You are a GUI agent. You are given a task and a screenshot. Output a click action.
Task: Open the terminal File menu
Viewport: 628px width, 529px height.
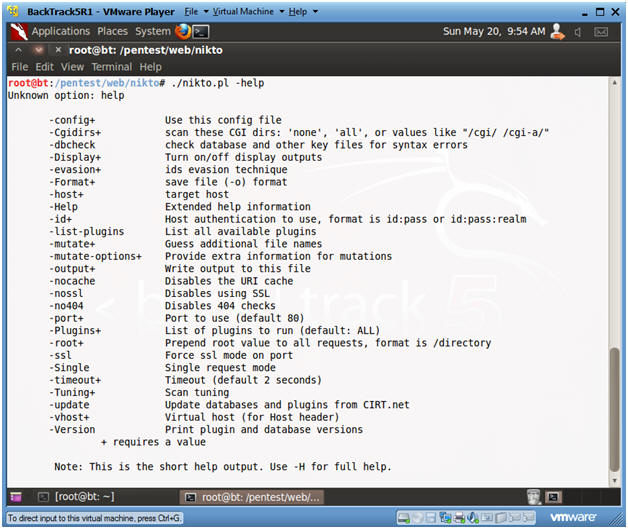point(20,67)
